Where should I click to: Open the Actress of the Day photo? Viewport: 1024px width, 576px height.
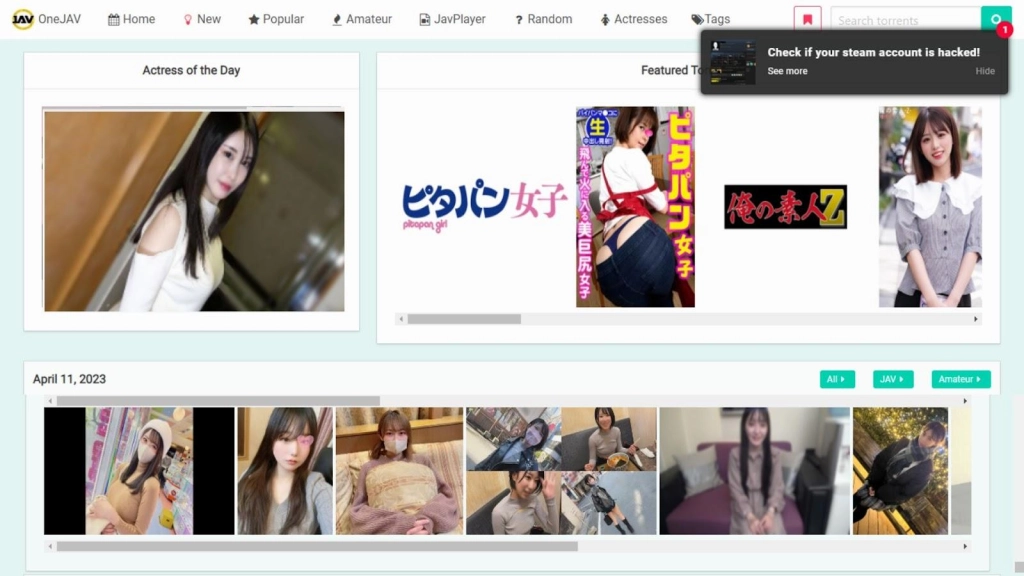[x=192, y=210]
